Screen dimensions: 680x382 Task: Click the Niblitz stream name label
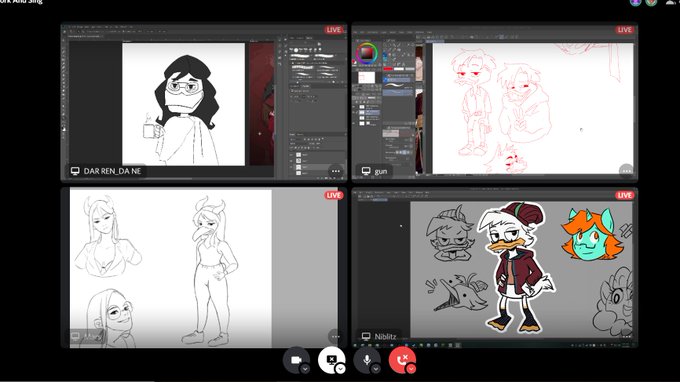386,336
